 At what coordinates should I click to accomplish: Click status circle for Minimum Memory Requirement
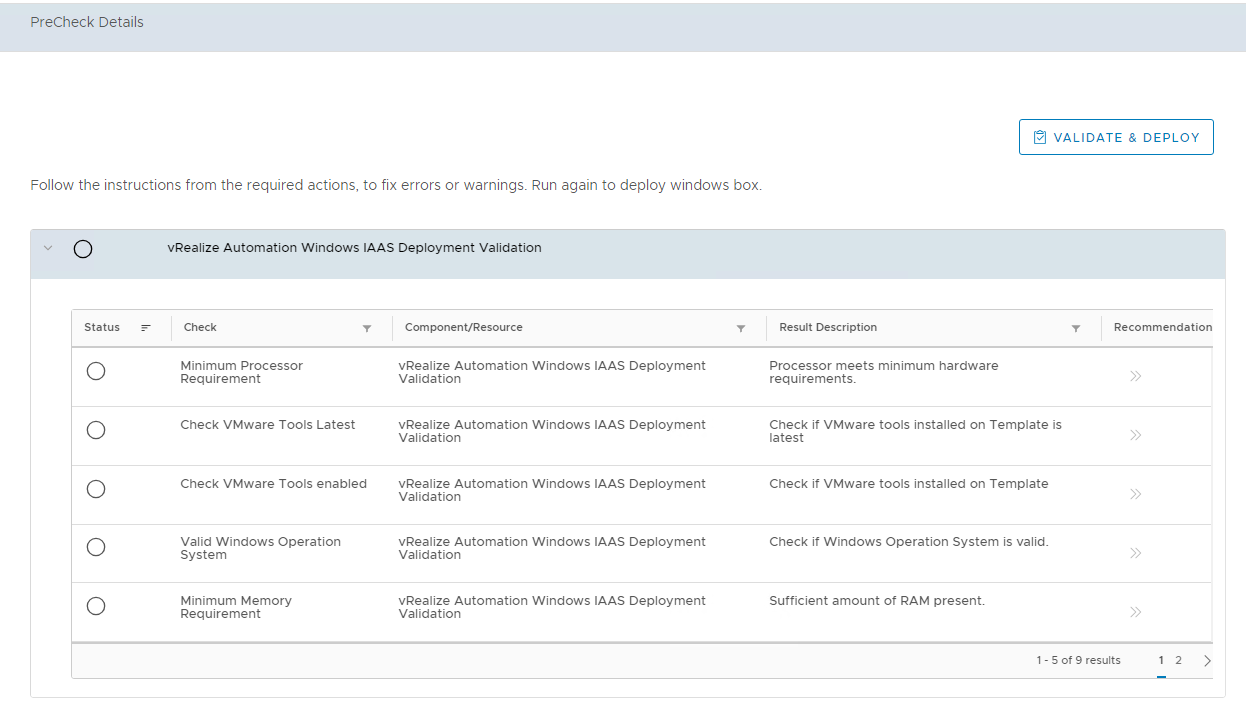click(96, 606)
